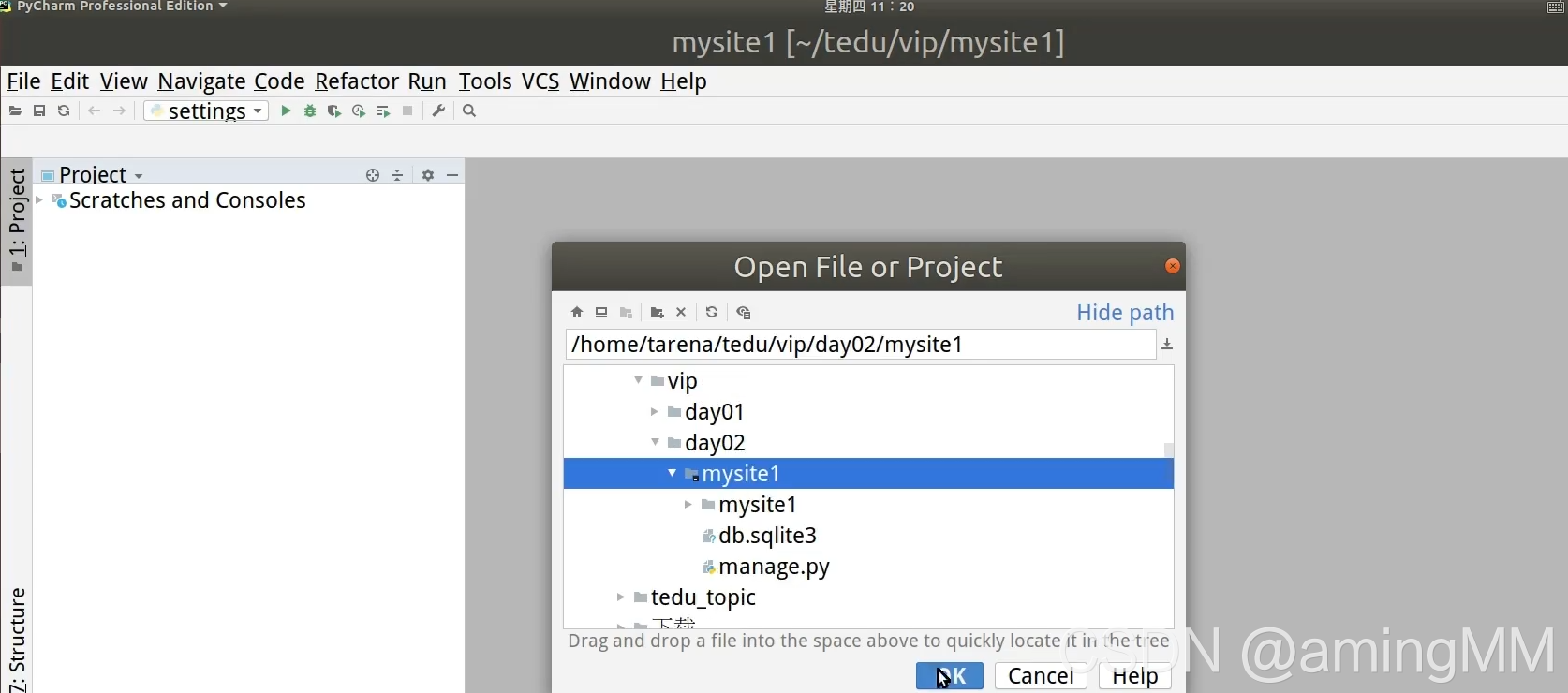Click the Cancel button in the dialog
Image resolution: width=1568 pixels, height=693 pixels.
(1041, 676)
